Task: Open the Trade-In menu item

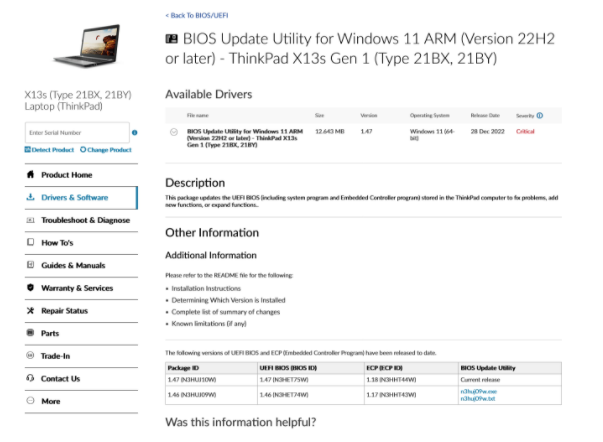Action: (81, 356)
